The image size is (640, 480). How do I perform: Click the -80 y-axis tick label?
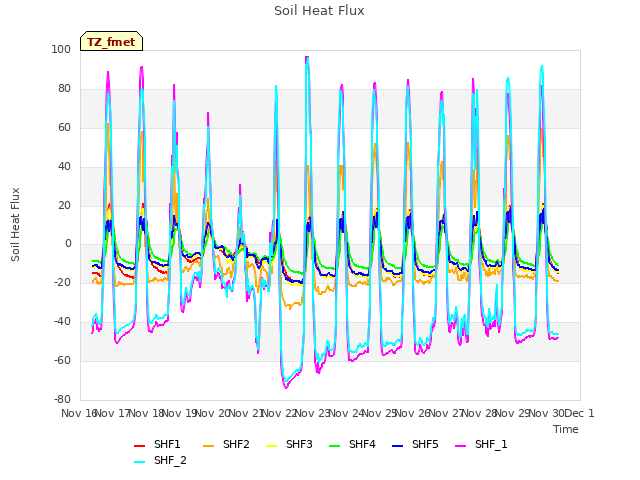tap(62, 400)
